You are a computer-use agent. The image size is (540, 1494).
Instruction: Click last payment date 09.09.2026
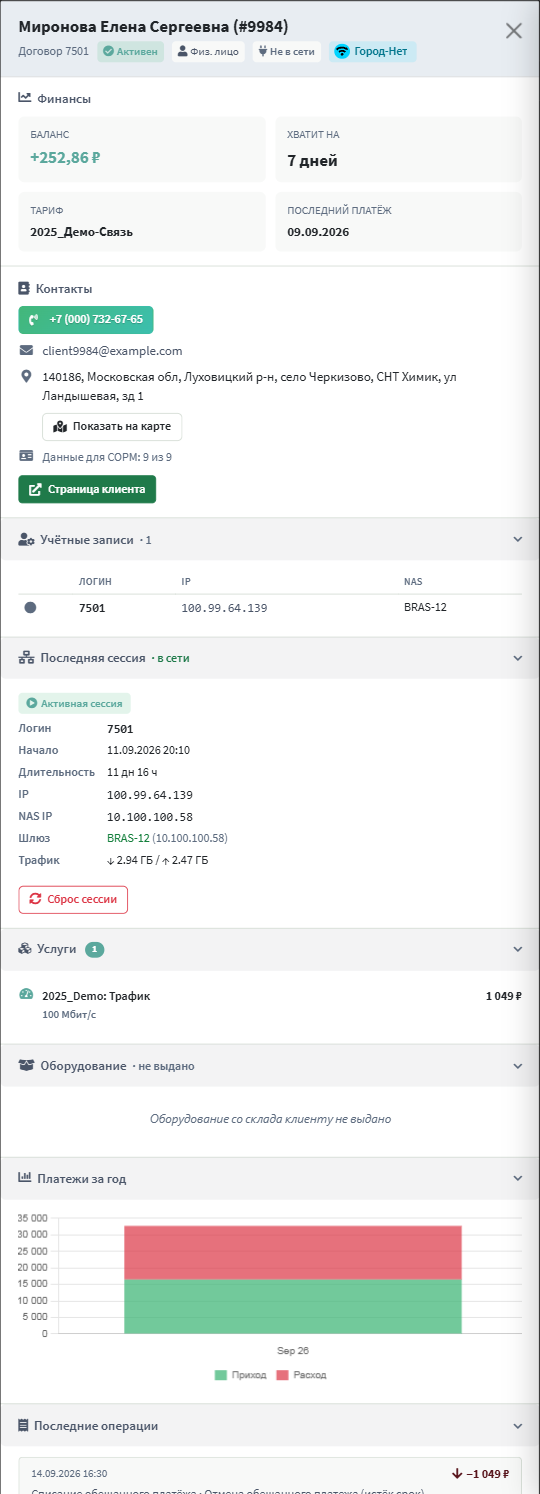[x=318, y=232]
